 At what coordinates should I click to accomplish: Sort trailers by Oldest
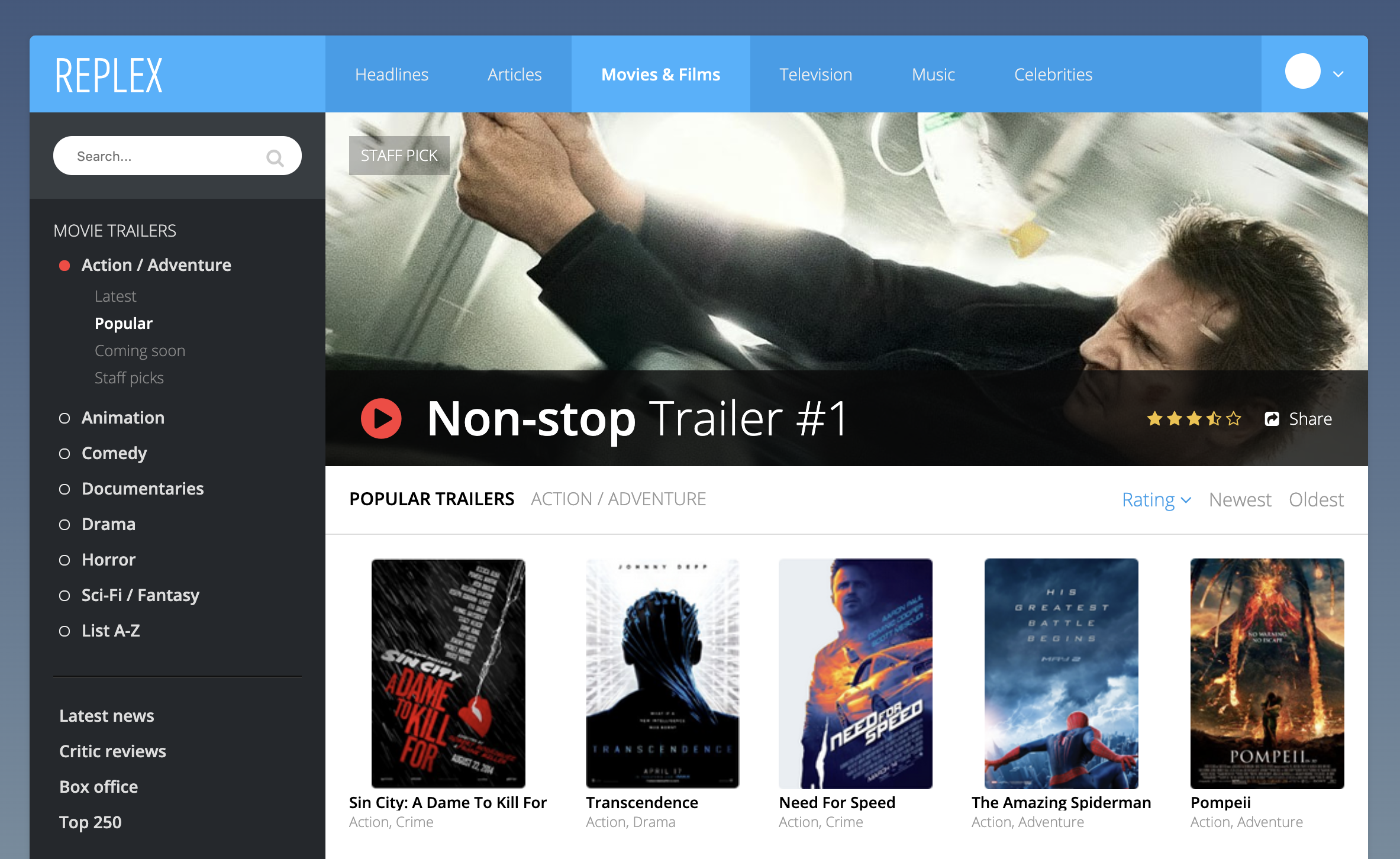[x=1316, y=500]
